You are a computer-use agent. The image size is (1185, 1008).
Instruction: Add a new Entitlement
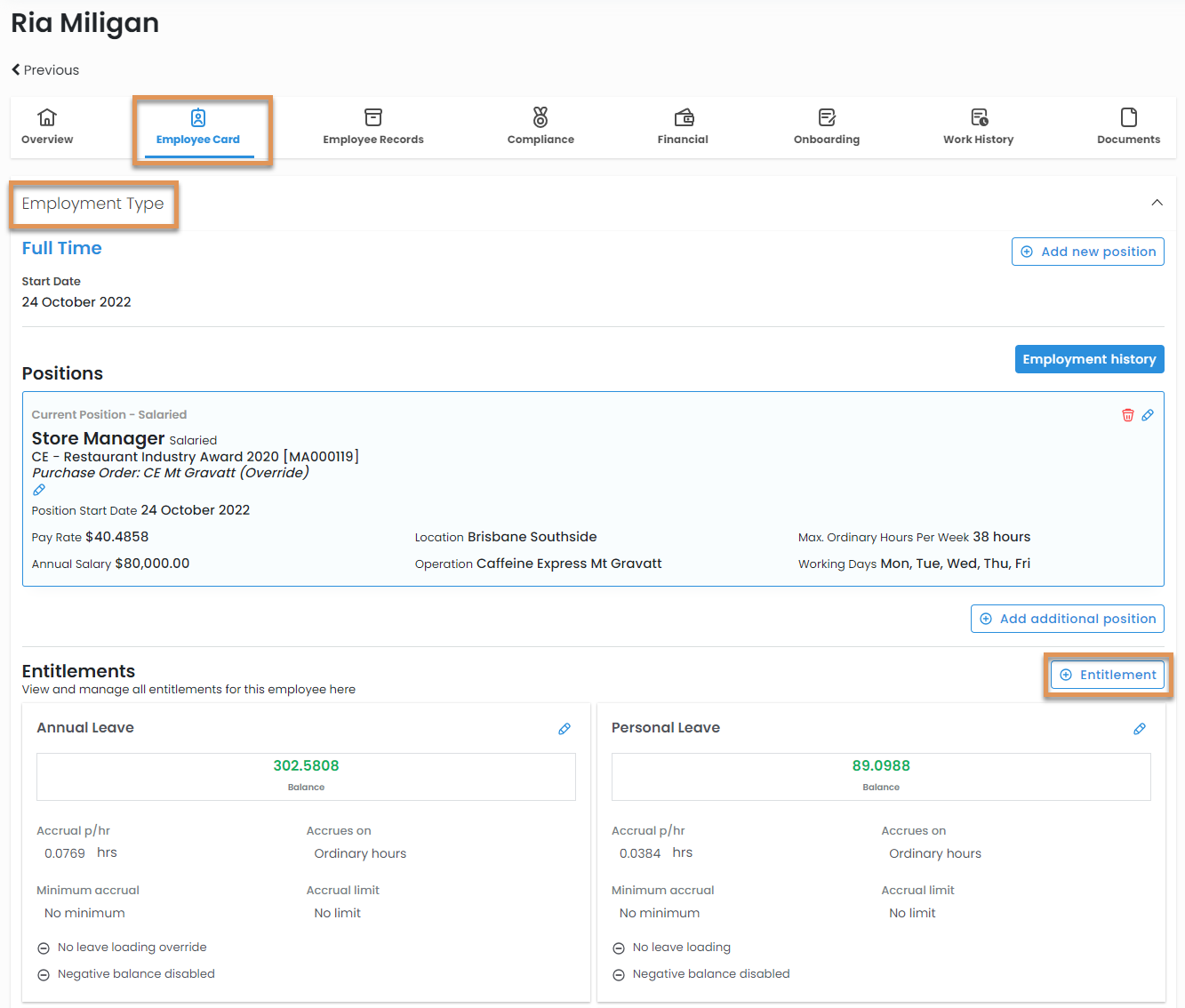pos(1108,675)
